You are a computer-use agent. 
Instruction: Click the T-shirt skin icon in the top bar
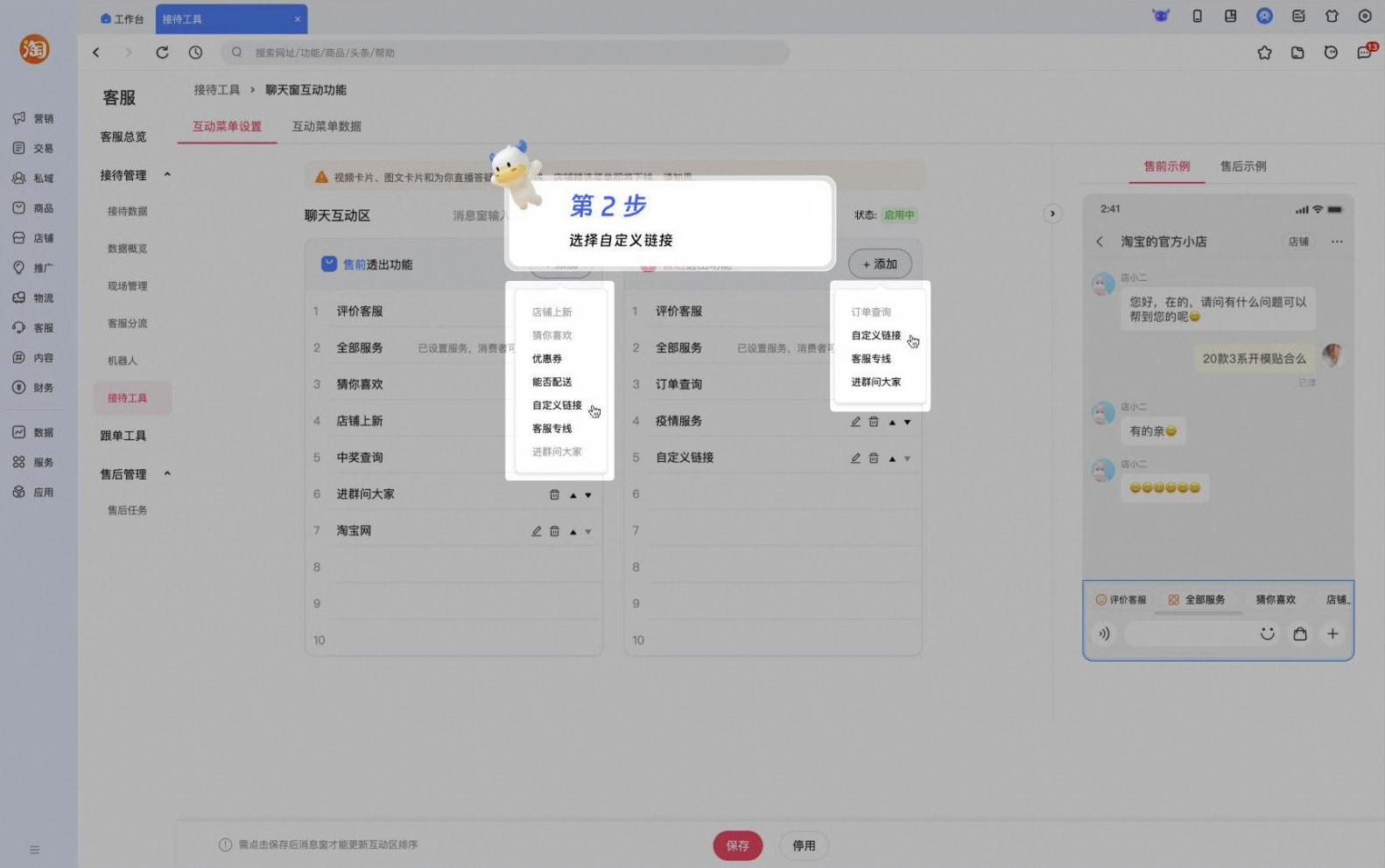click(1332, 16)
